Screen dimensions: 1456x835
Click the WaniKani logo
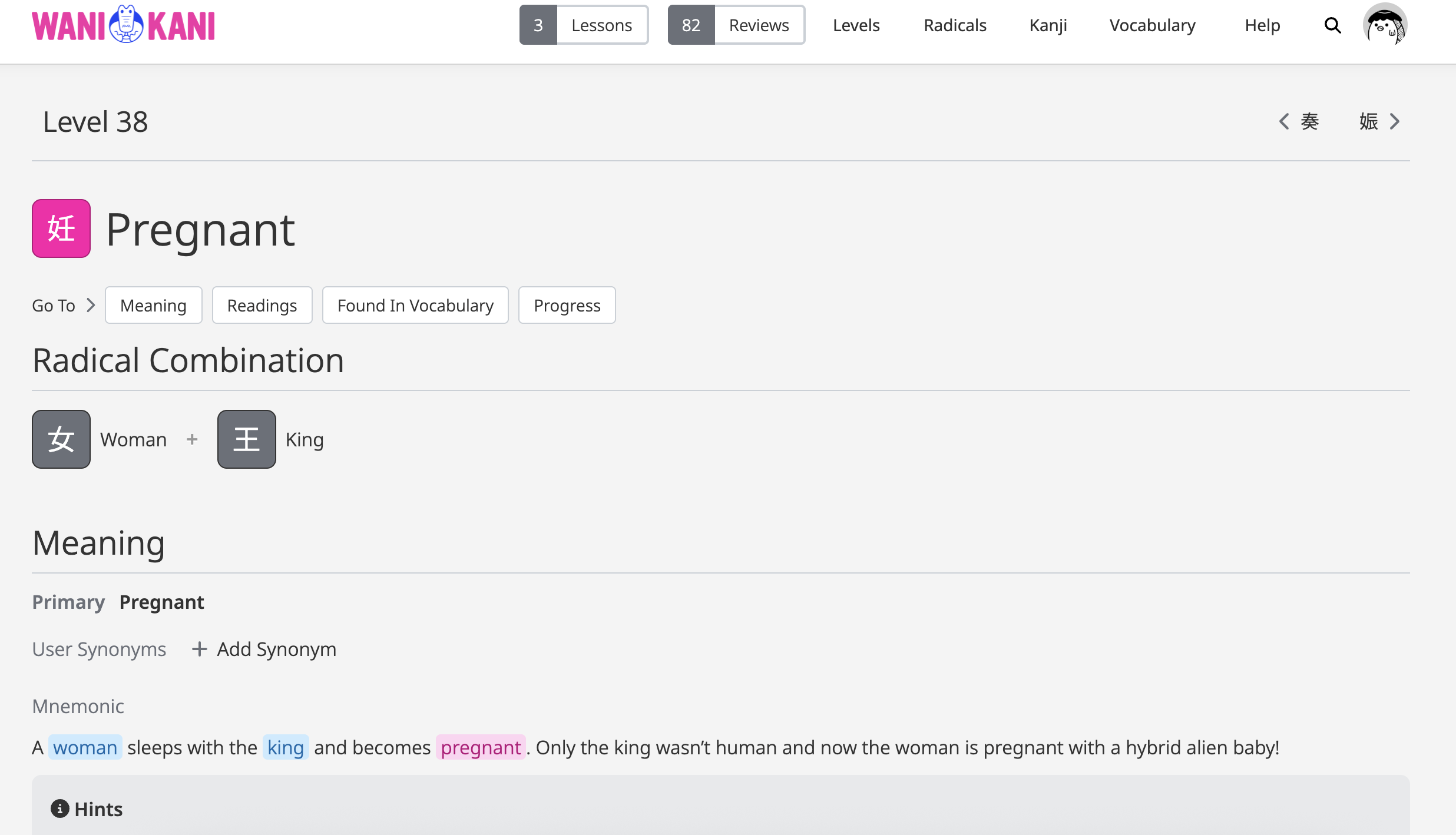[x=123, y=25]
